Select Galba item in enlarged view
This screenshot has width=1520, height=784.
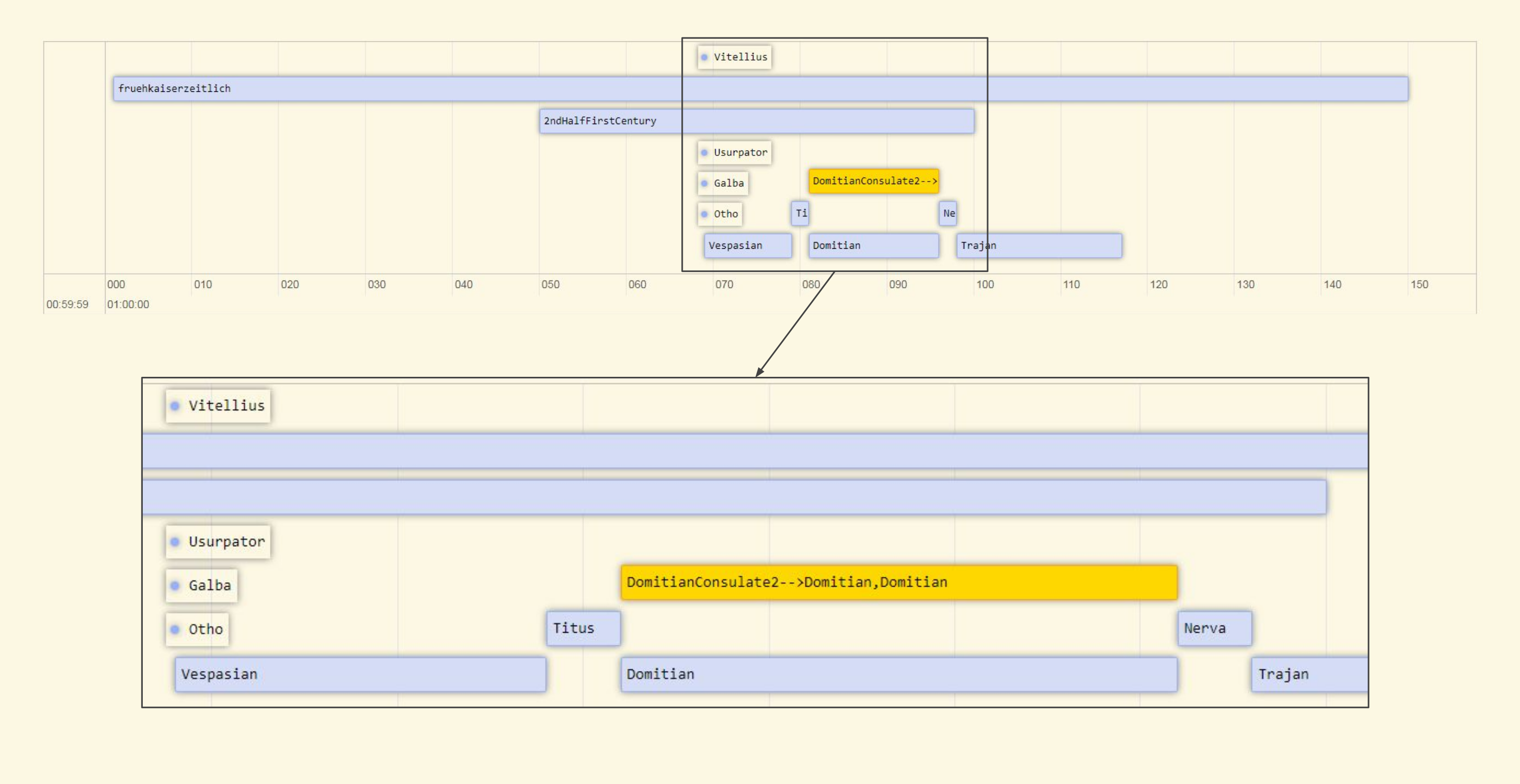point(202,586)
